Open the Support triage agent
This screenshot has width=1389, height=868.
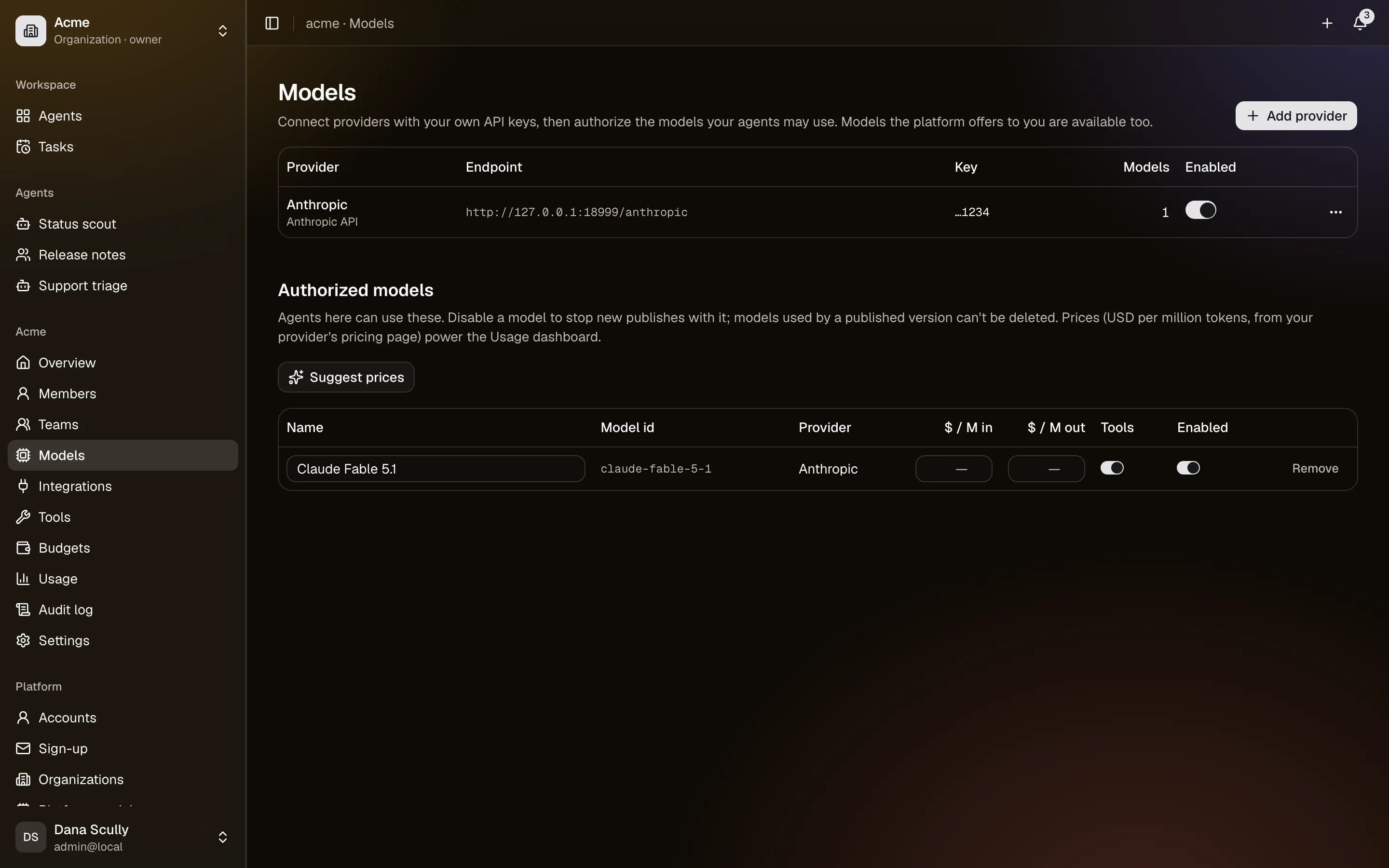click(123, 286)
